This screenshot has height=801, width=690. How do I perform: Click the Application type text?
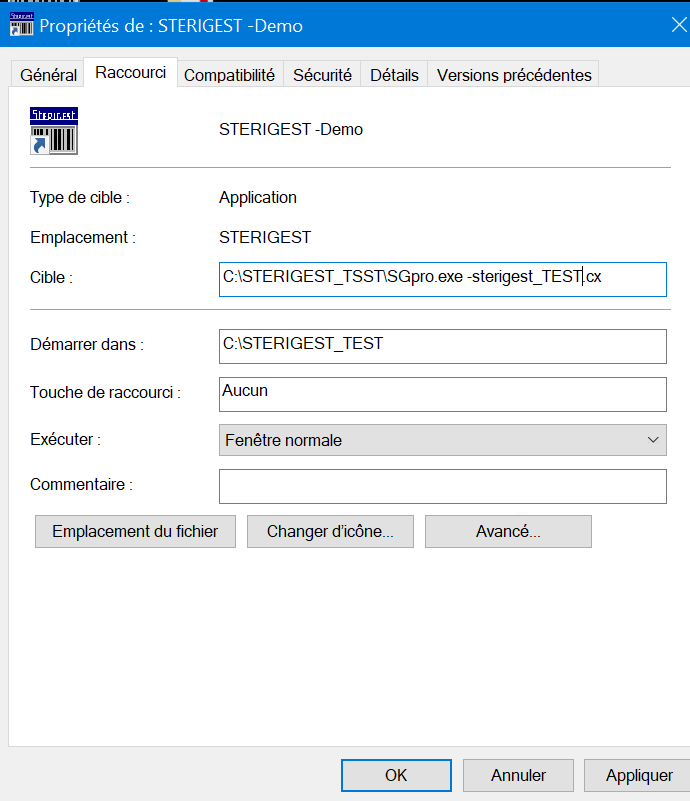click(x=258, y=198)
